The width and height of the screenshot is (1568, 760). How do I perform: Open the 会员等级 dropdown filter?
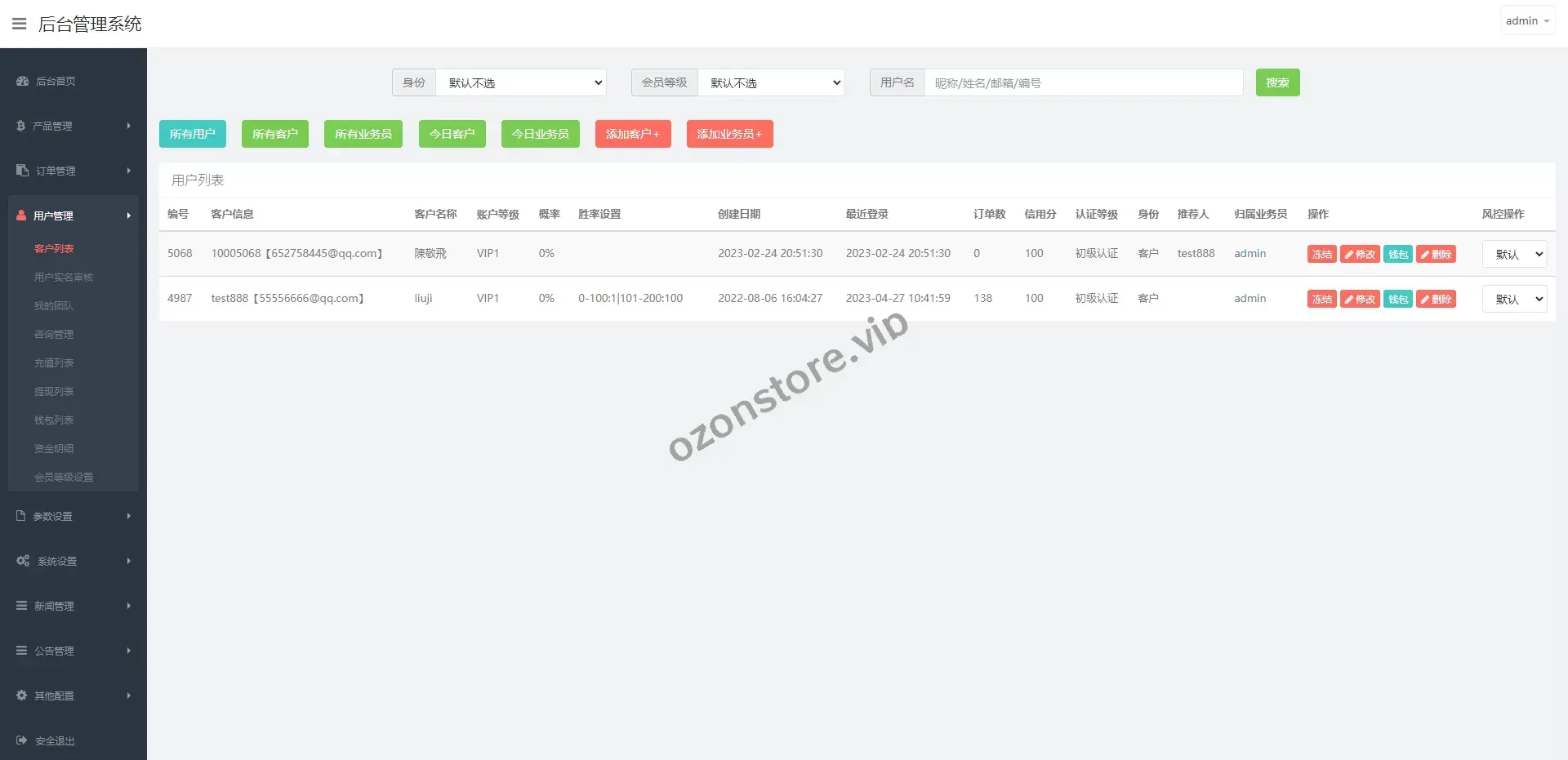tap(771, 82)
